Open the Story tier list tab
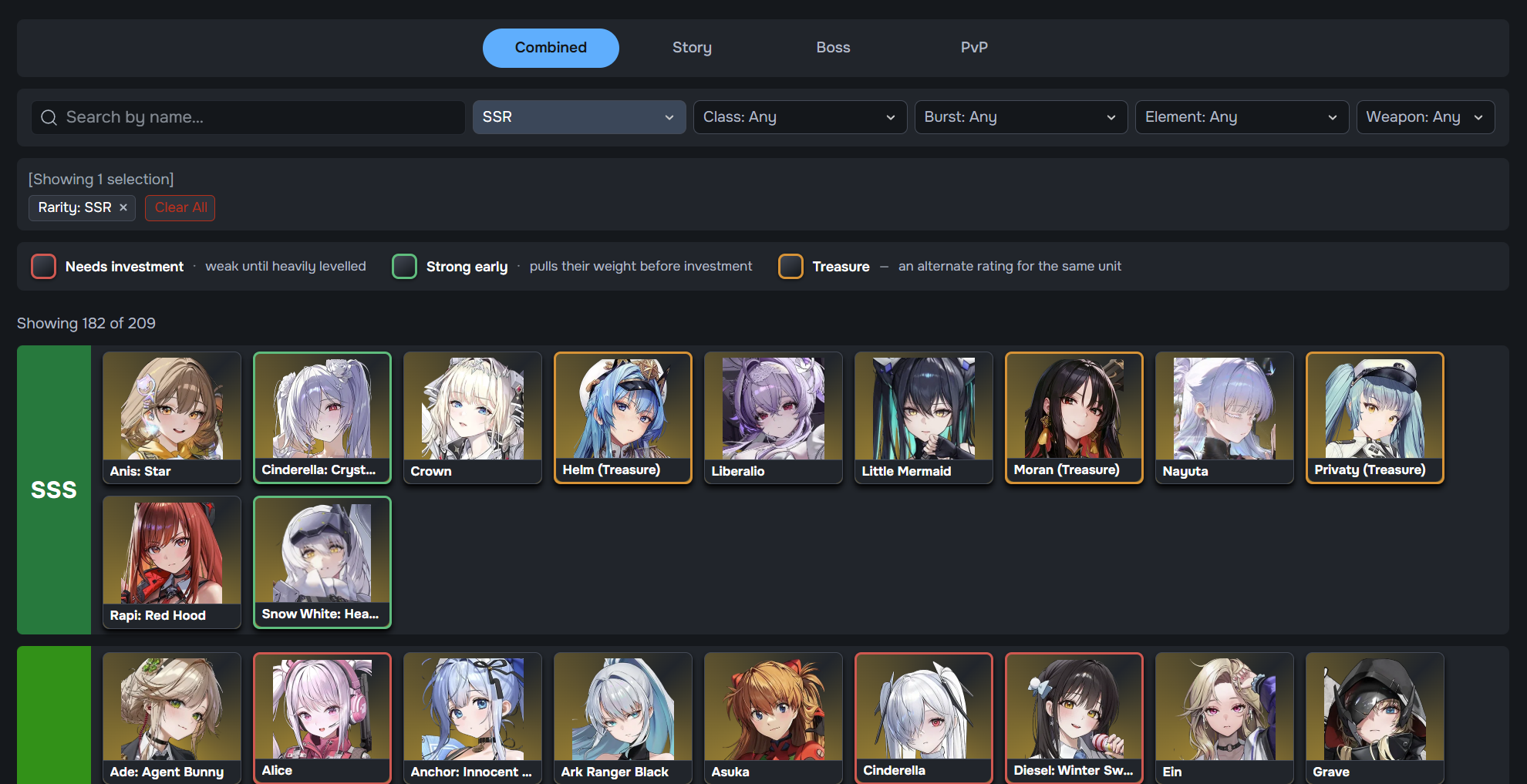This screenshot has height=784, width=1527. [692, 48]
